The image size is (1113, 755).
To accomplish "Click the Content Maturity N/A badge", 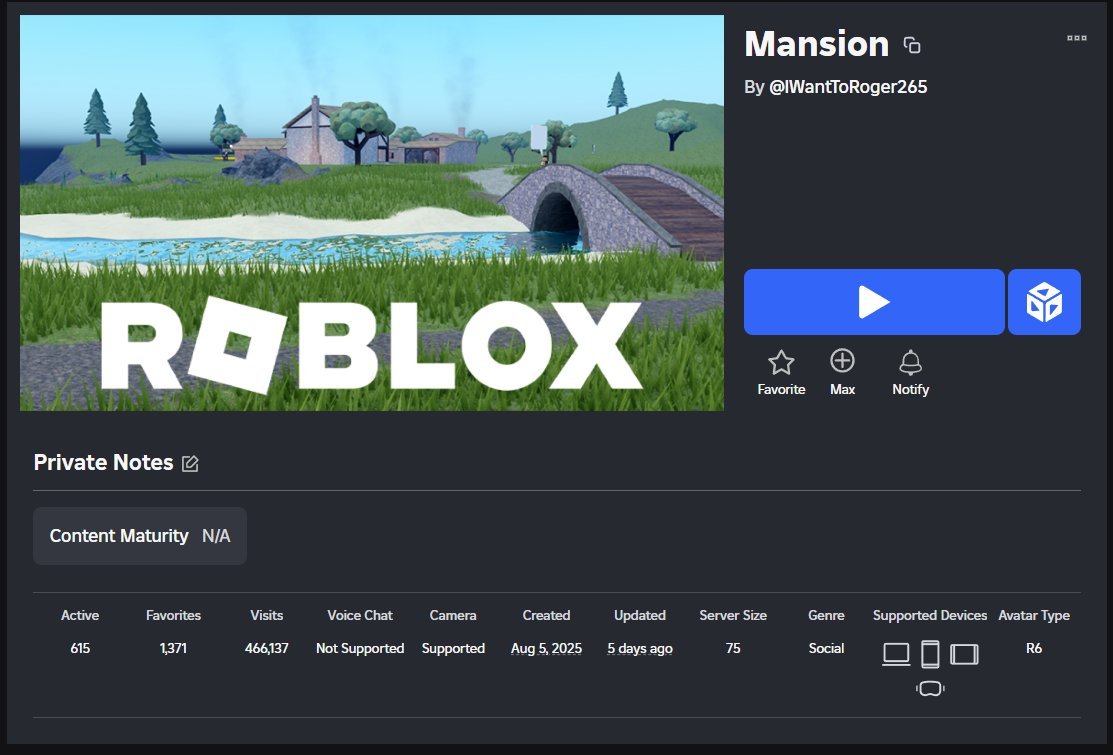I will [x=140, y=536].
